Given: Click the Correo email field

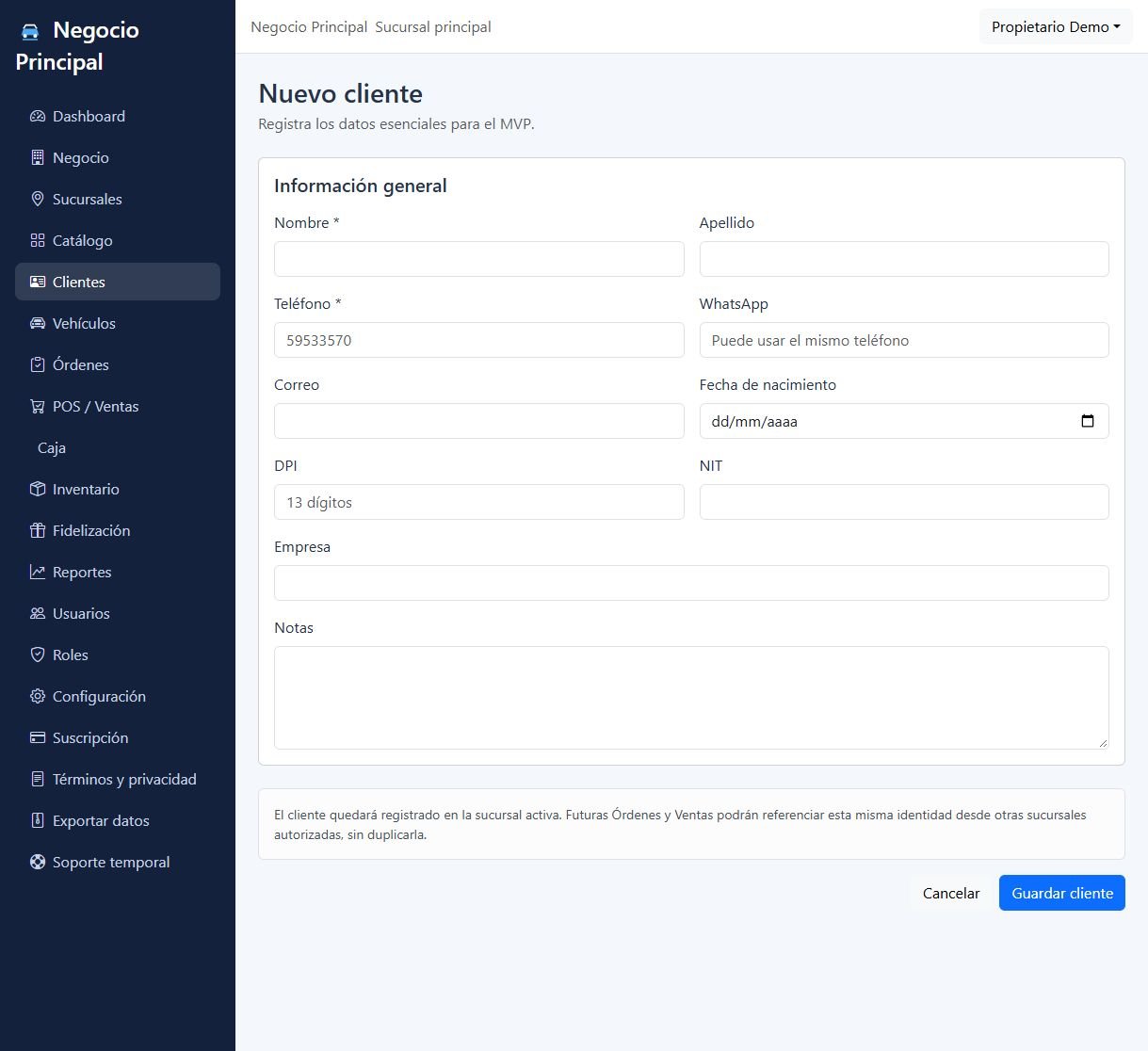Looking at the screenshot, I should pos(479,421).
